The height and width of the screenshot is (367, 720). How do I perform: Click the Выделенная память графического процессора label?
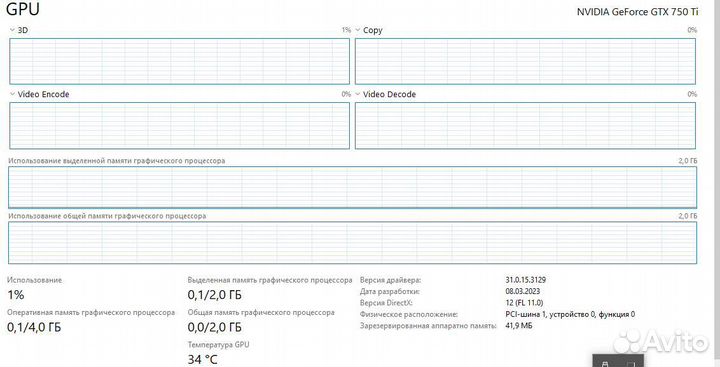[270, 280]
